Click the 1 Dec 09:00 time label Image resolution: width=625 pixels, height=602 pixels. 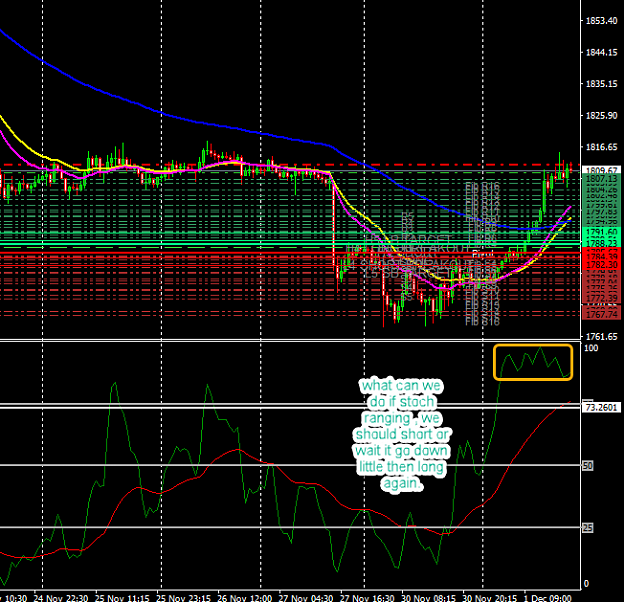(548, 598)
